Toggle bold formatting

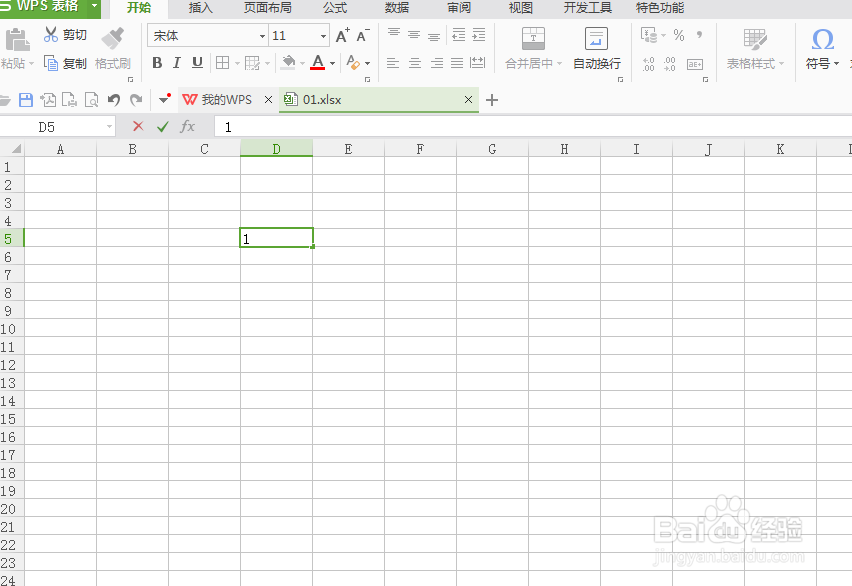(x=157, y=63)
